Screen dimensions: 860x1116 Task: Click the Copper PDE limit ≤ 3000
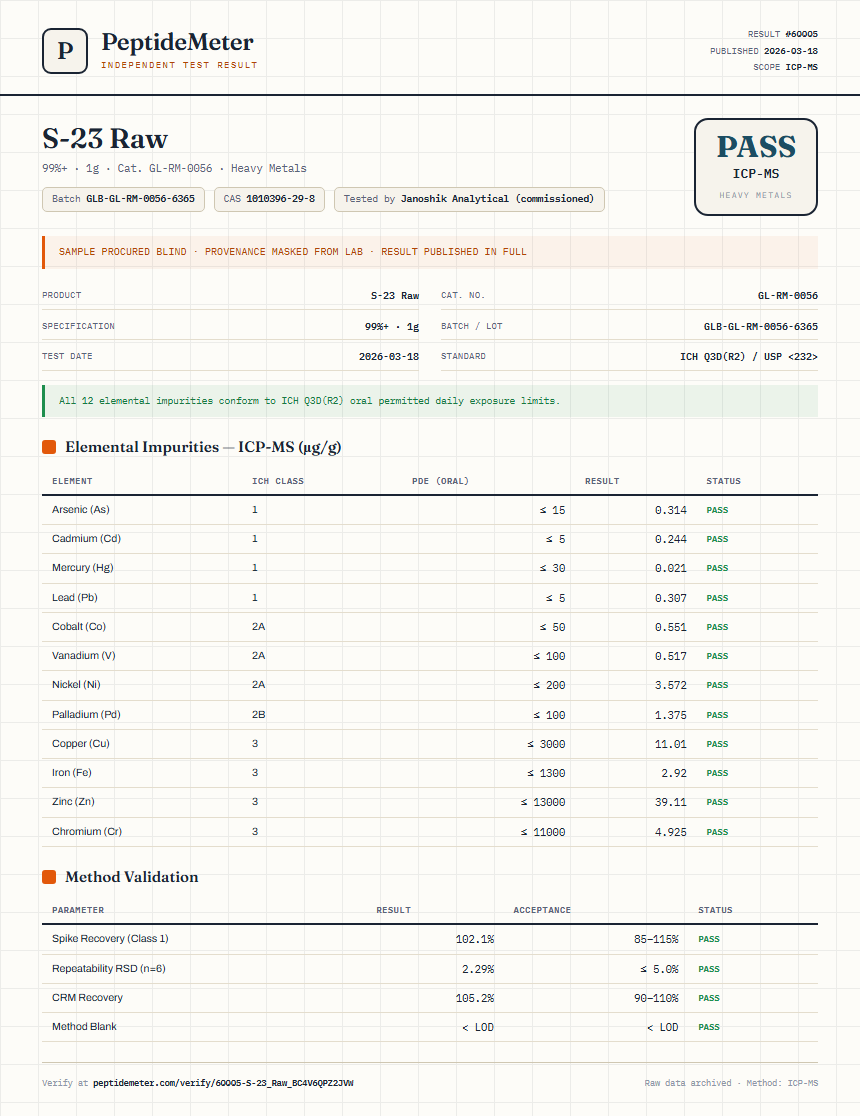(x=546, y=744)
